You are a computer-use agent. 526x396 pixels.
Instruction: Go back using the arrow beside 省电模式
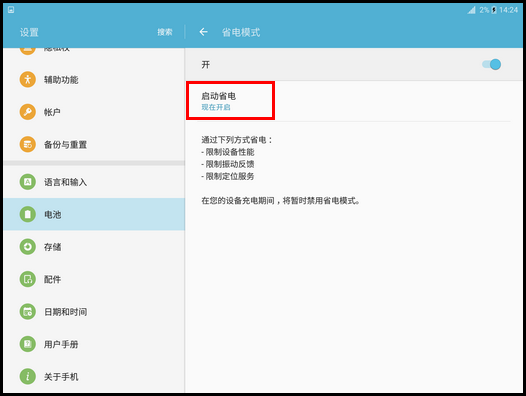[x=203, y=32]
